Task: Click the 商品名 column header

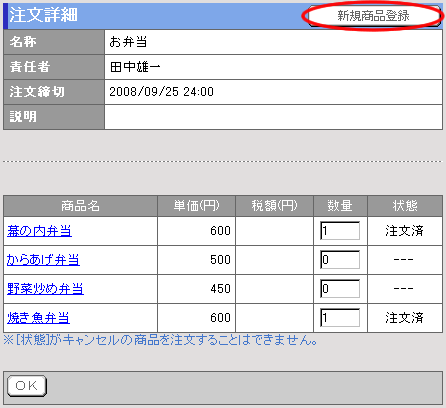Action: (x=80, y=206)
